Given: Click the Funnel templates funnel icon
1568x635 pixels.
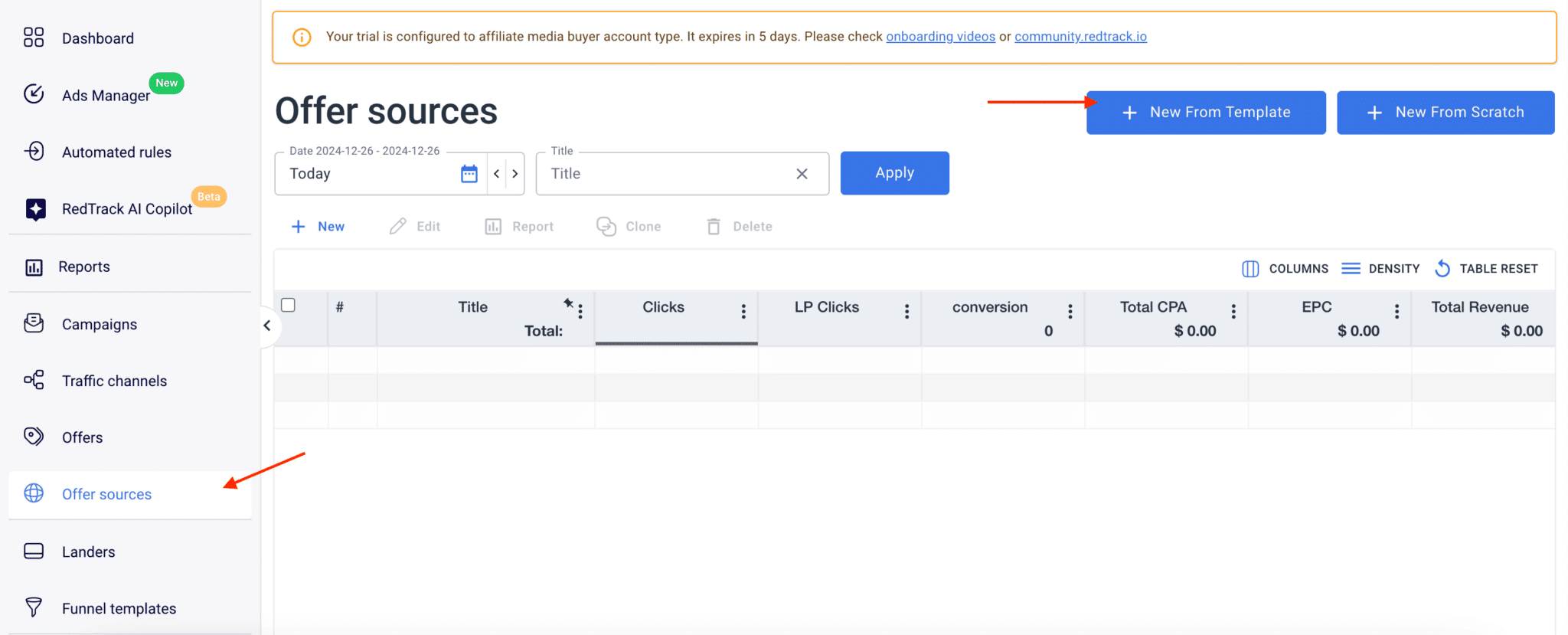Looking at the screenshot, I should (34, 607).
